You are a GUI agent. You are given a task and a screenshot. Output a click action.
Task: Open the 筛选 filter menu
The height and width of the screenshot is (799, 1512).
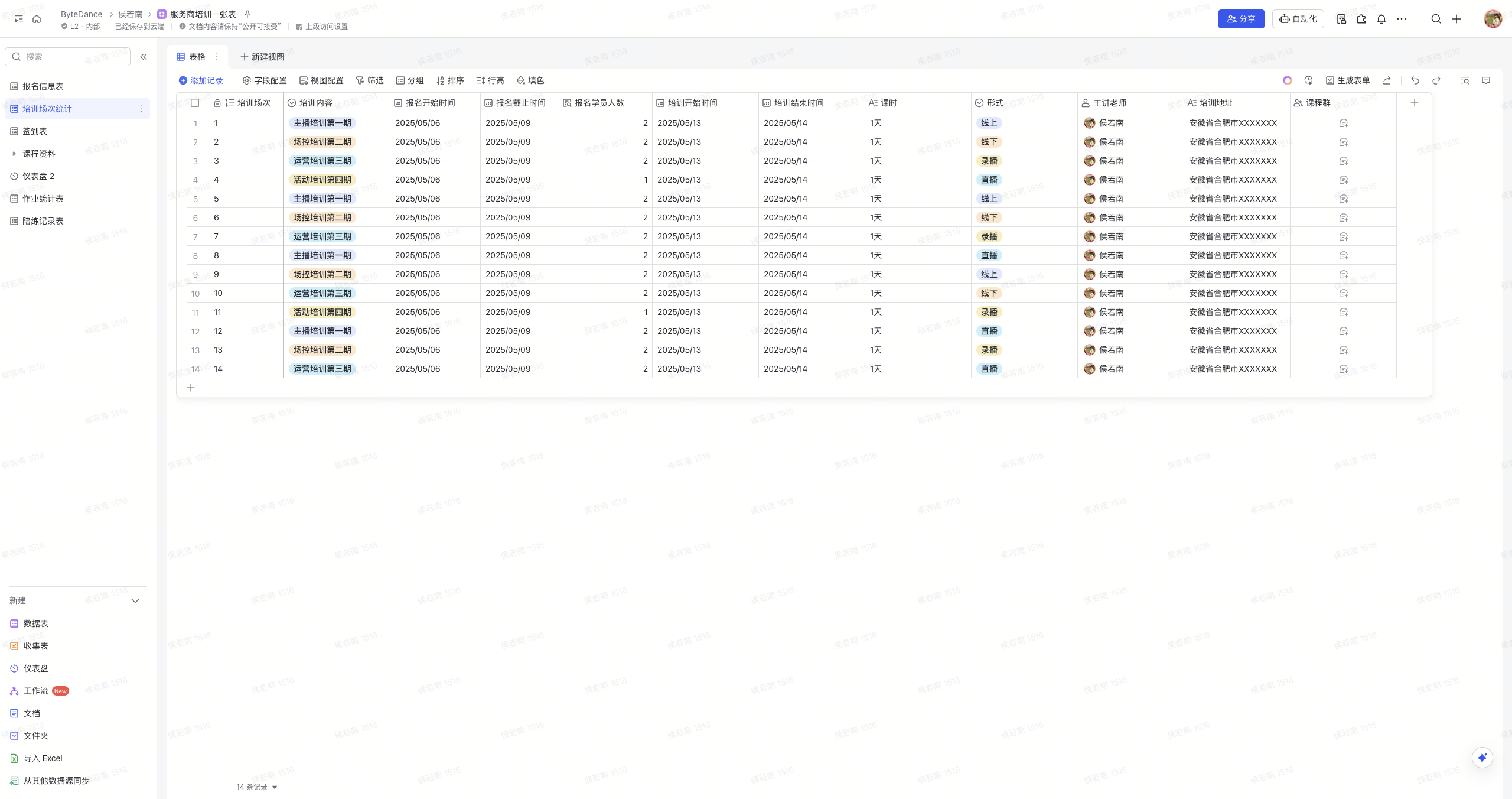(x=370, y=80)
